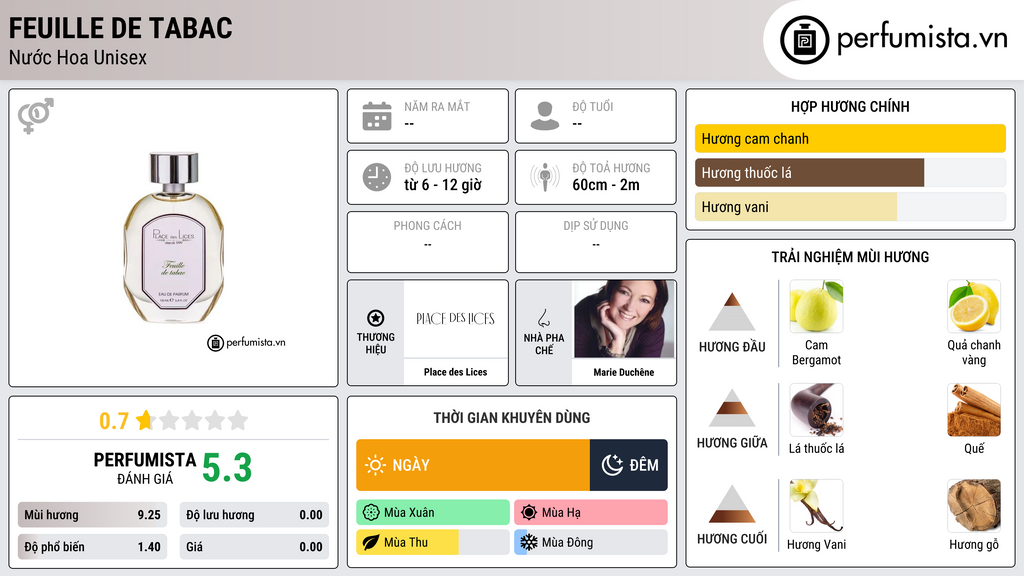Image resolution: width=1024 pixels, height=576 pixels.
Task: Click the Hương cam chanh accord bar
Action: 850,138
